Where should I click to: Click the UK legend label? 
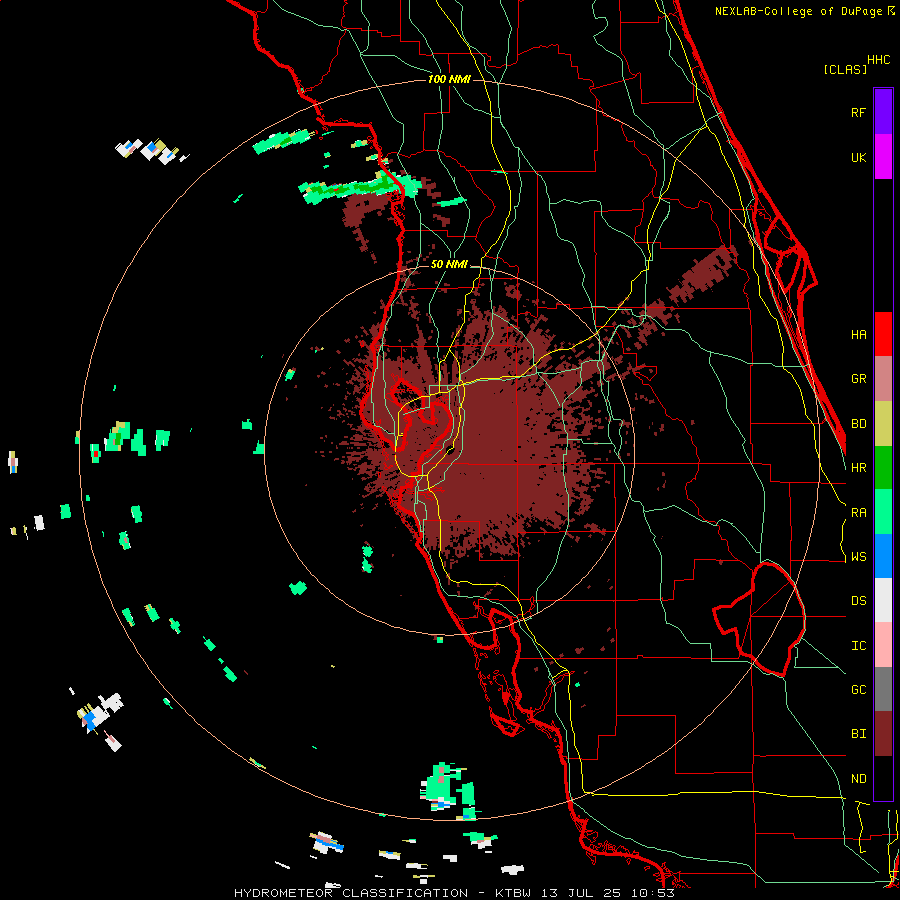tap(858, 157)
